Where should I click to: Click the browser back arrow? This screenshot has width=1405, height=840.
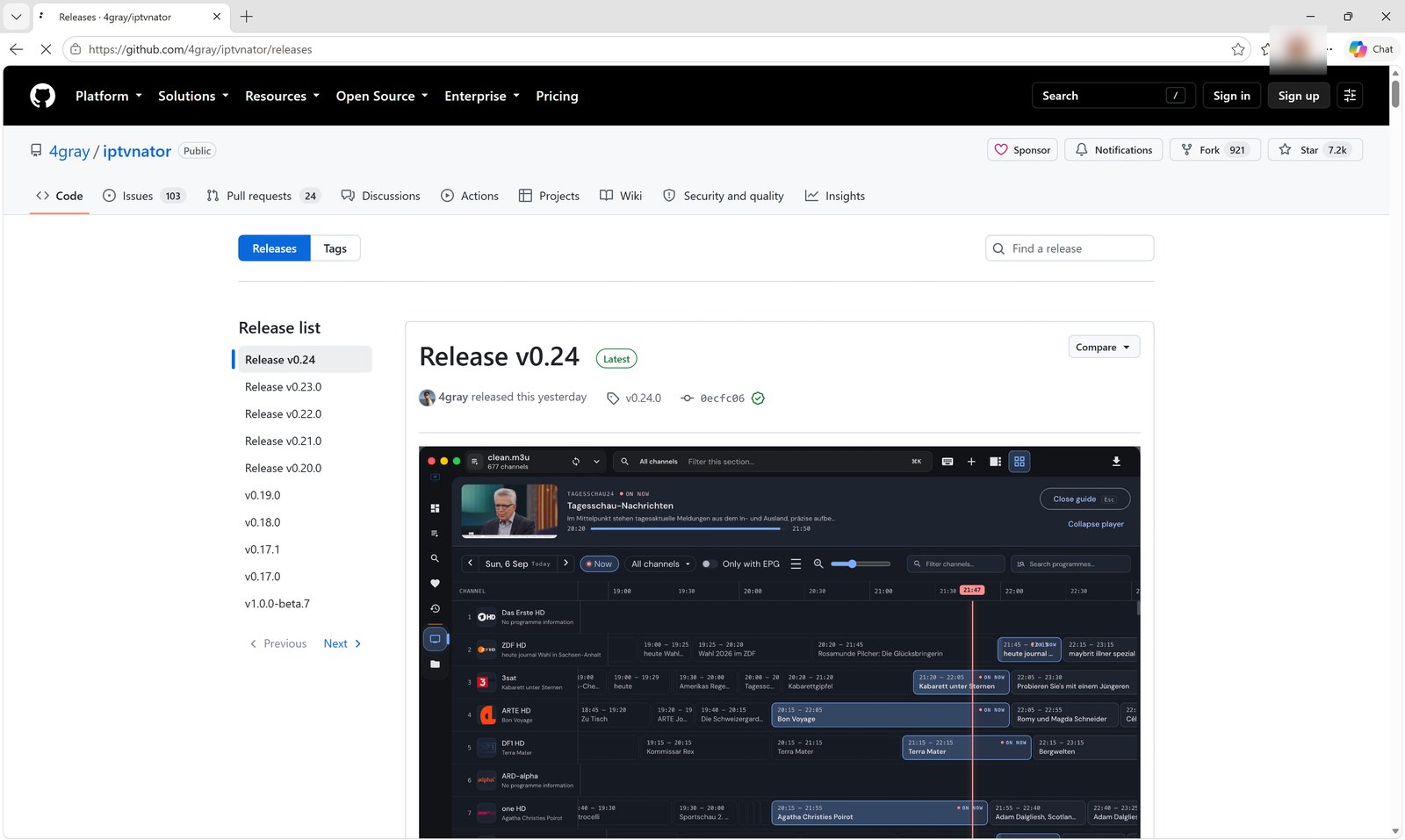16,49
